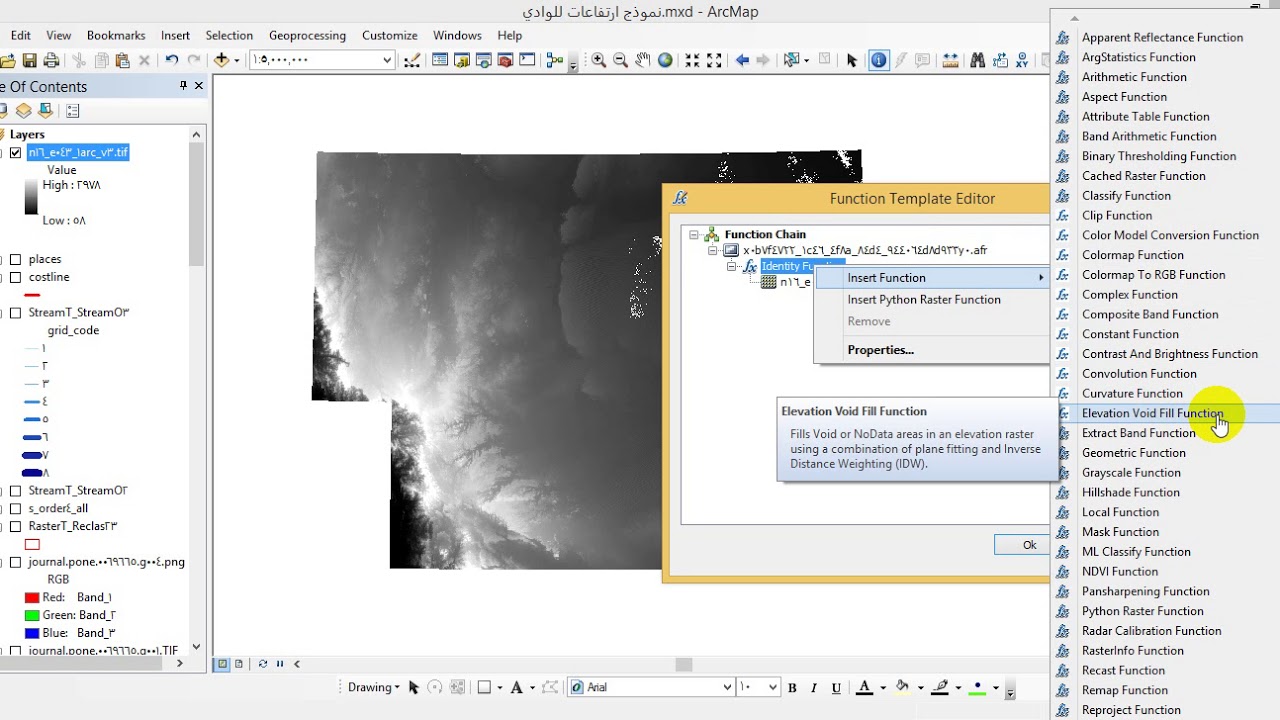1280x720 pixels.
Task: Toggle the n16_e043 tif layer checkbox
Action: 15,153
